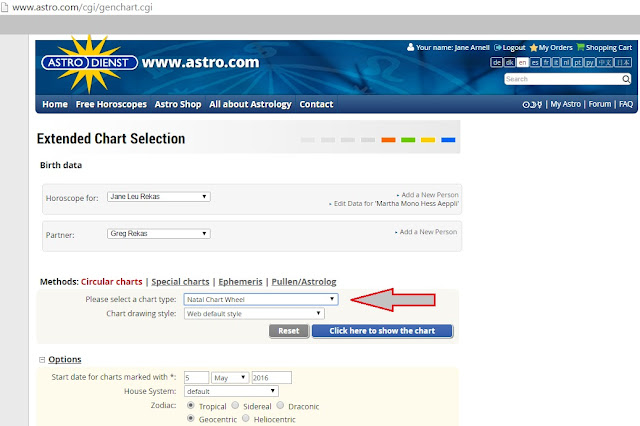
Task: Open the Chart drawing style dropdown
Action: (254, 313)
